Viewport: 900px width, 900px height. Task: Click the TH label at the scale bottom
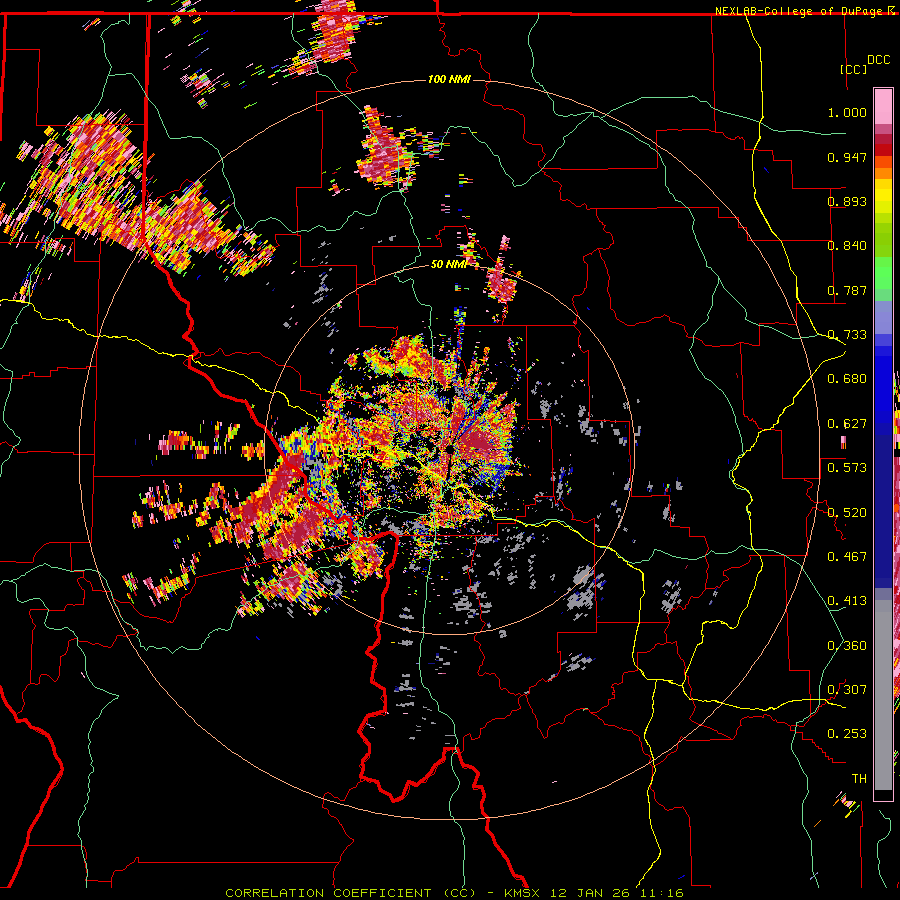[859, 779]
